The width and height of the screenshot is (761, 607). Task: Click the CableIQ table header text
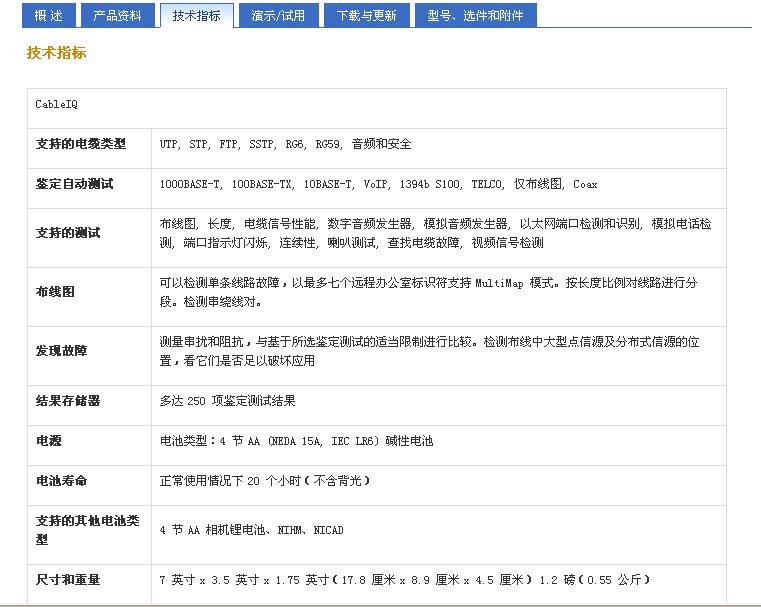point(56,104)
